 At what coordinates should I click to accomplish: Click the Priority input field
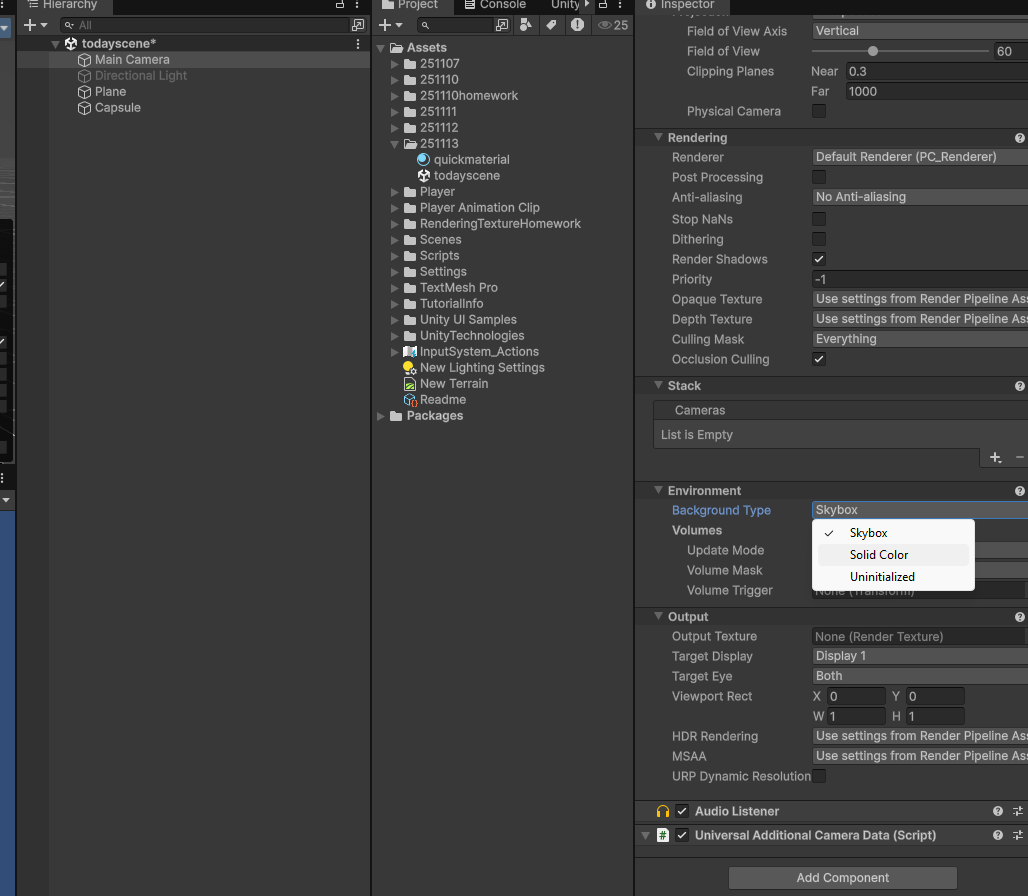[x=920, y=279]
